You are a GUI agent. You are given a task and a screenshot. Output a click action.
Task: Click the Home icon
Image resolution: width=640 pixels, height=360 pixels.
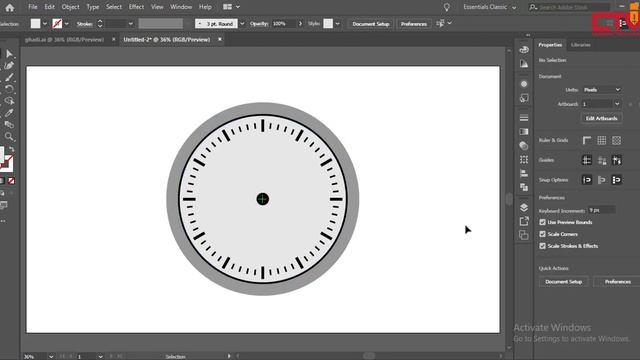(9, 7)
